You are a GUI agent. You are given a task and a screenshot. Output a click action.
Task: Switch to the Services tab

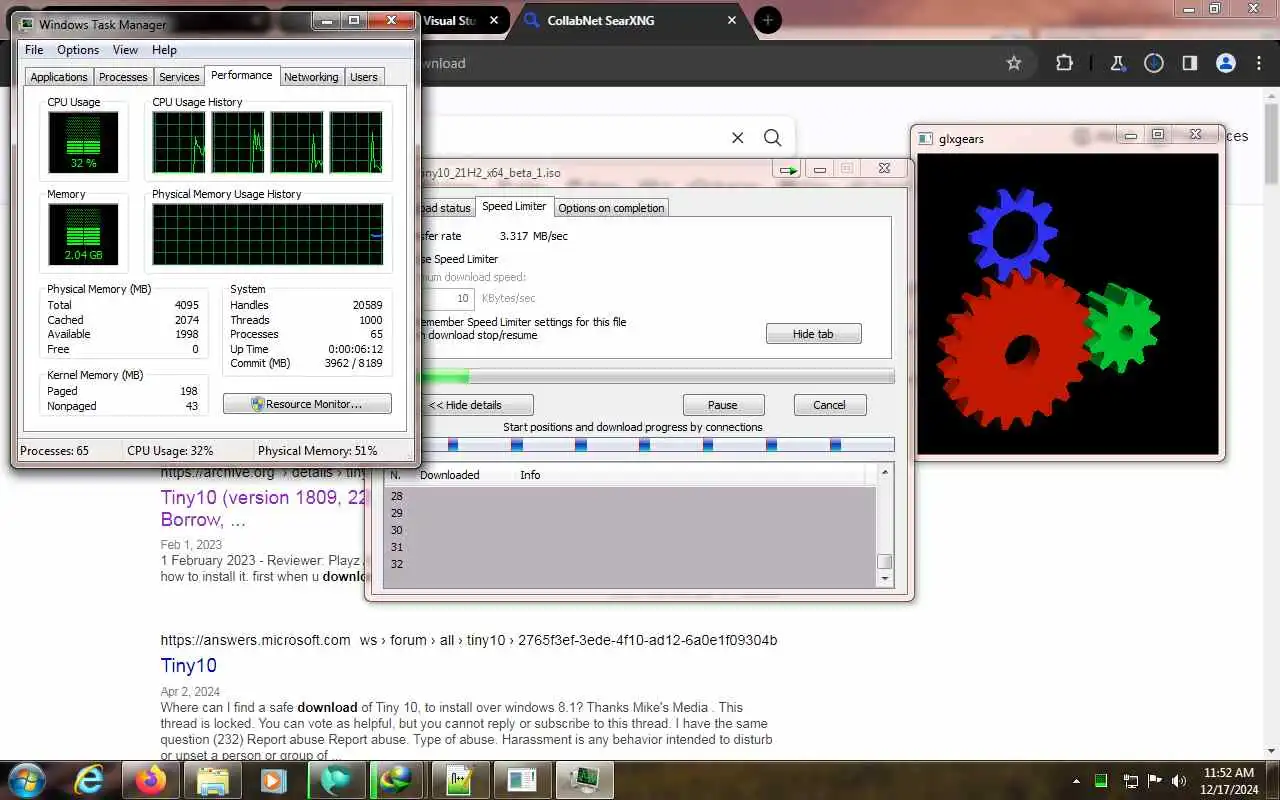[179, 77]
